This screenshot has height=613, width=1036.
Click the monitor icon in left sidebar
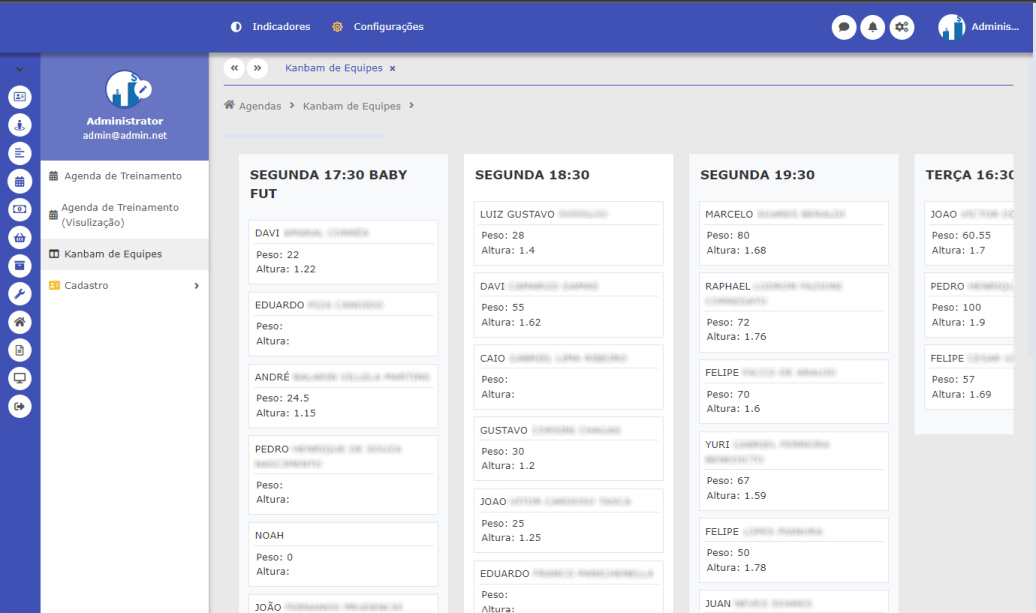click(x=20, y=377)
